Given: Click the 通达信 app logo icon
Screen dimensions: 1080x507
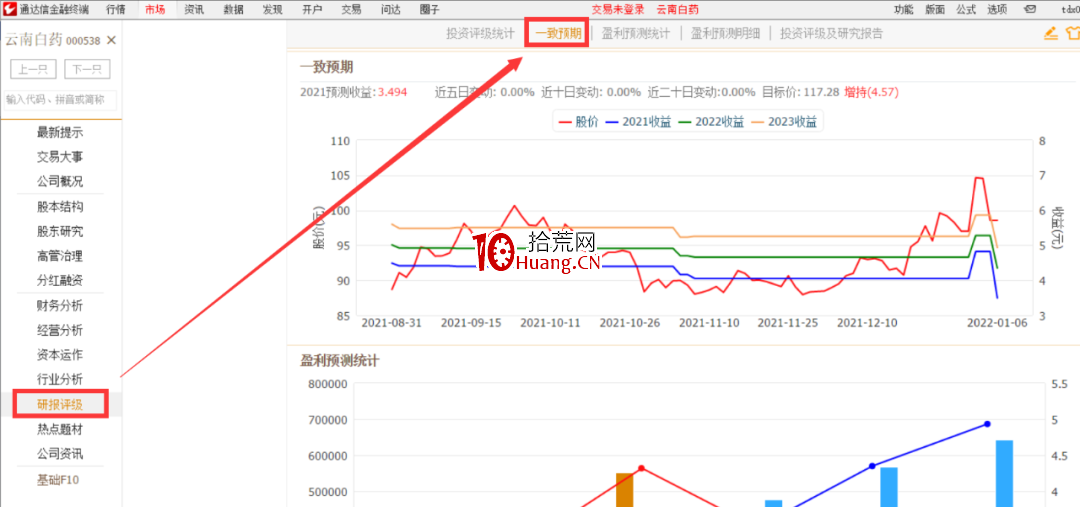Looking at the screenshot, I should (x=10, y=10).
